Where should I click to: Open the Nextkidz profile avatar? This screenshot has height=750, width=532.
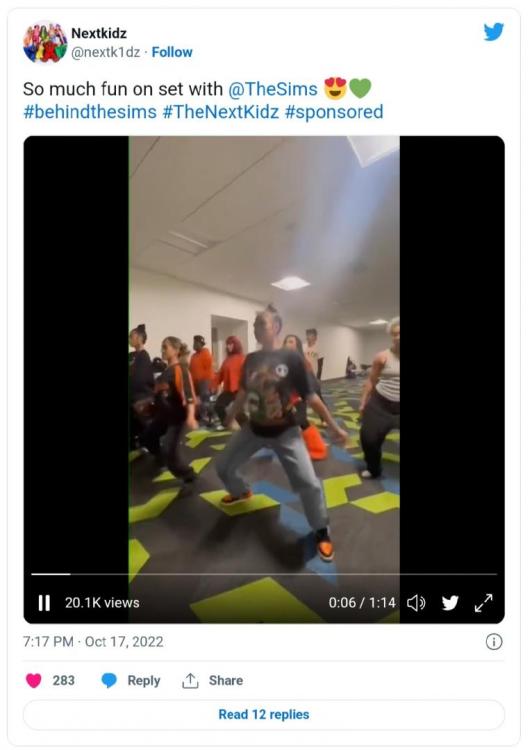coord(45,42)
